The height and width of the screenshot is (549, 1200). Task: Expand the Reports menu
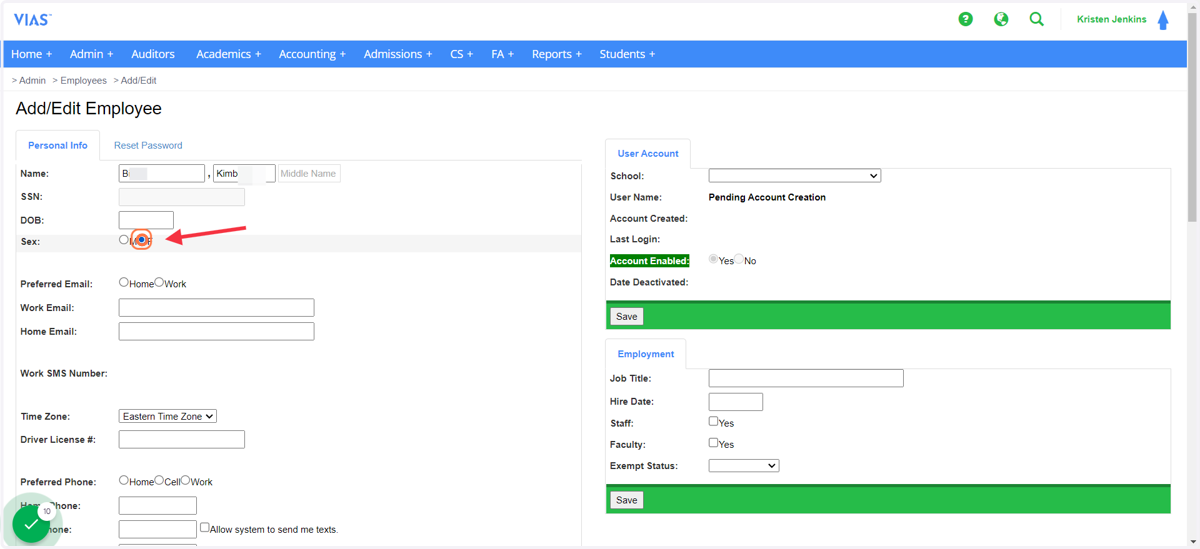point(557,54)
